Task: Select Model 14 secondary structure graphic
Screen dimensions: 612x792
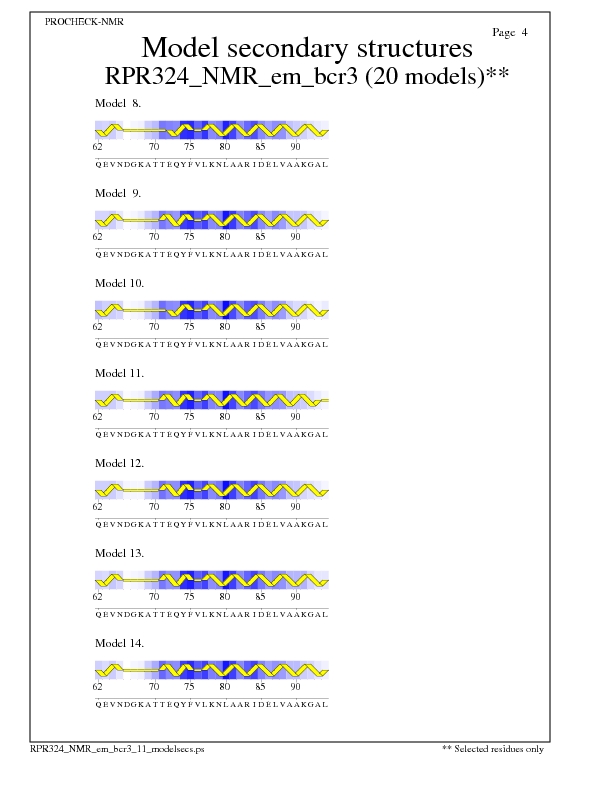Action: (x=211, y=670)
